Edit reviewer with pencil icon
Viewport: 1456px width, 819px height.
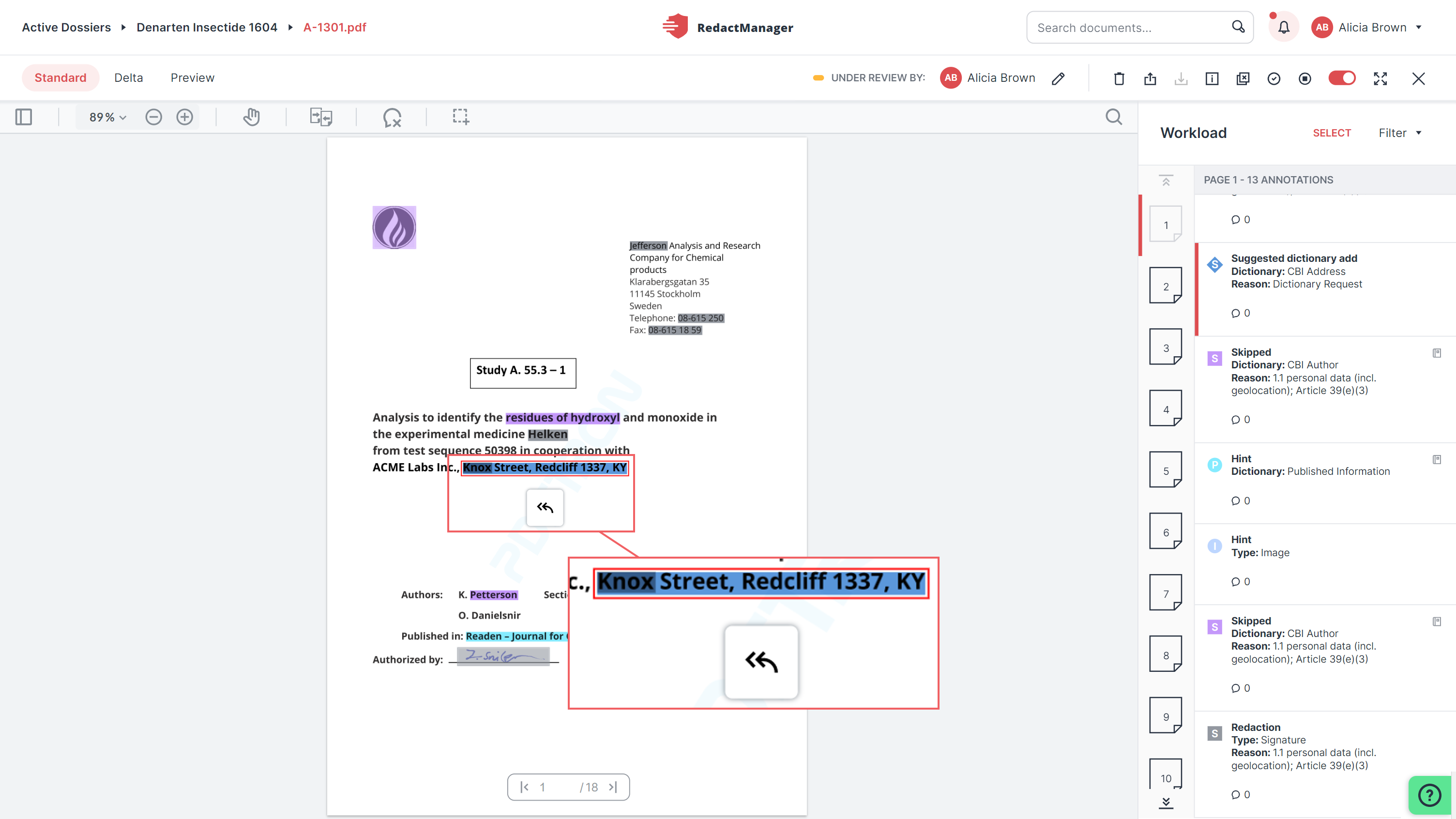tap(1058, 78)
